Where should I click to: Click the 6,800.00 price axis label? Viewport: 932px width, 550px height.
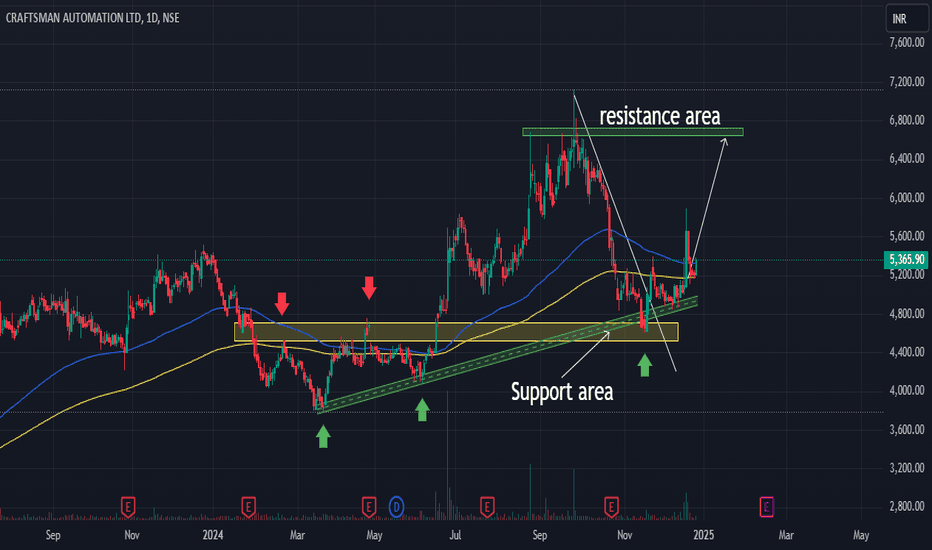tap(906, 120)
